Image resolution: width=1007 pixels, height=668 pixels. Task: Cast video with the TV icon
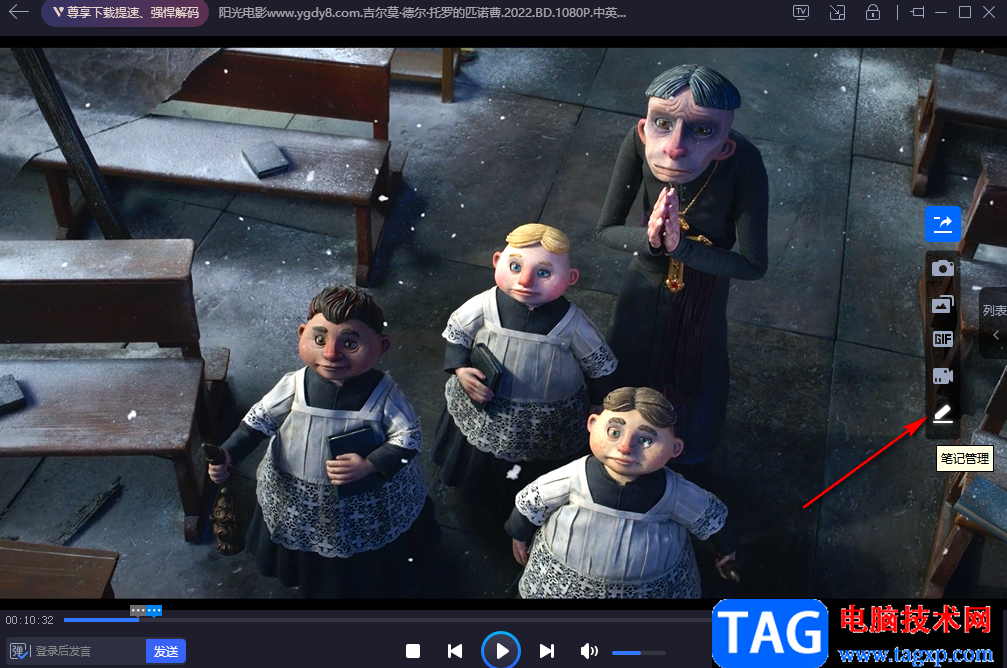801,12
